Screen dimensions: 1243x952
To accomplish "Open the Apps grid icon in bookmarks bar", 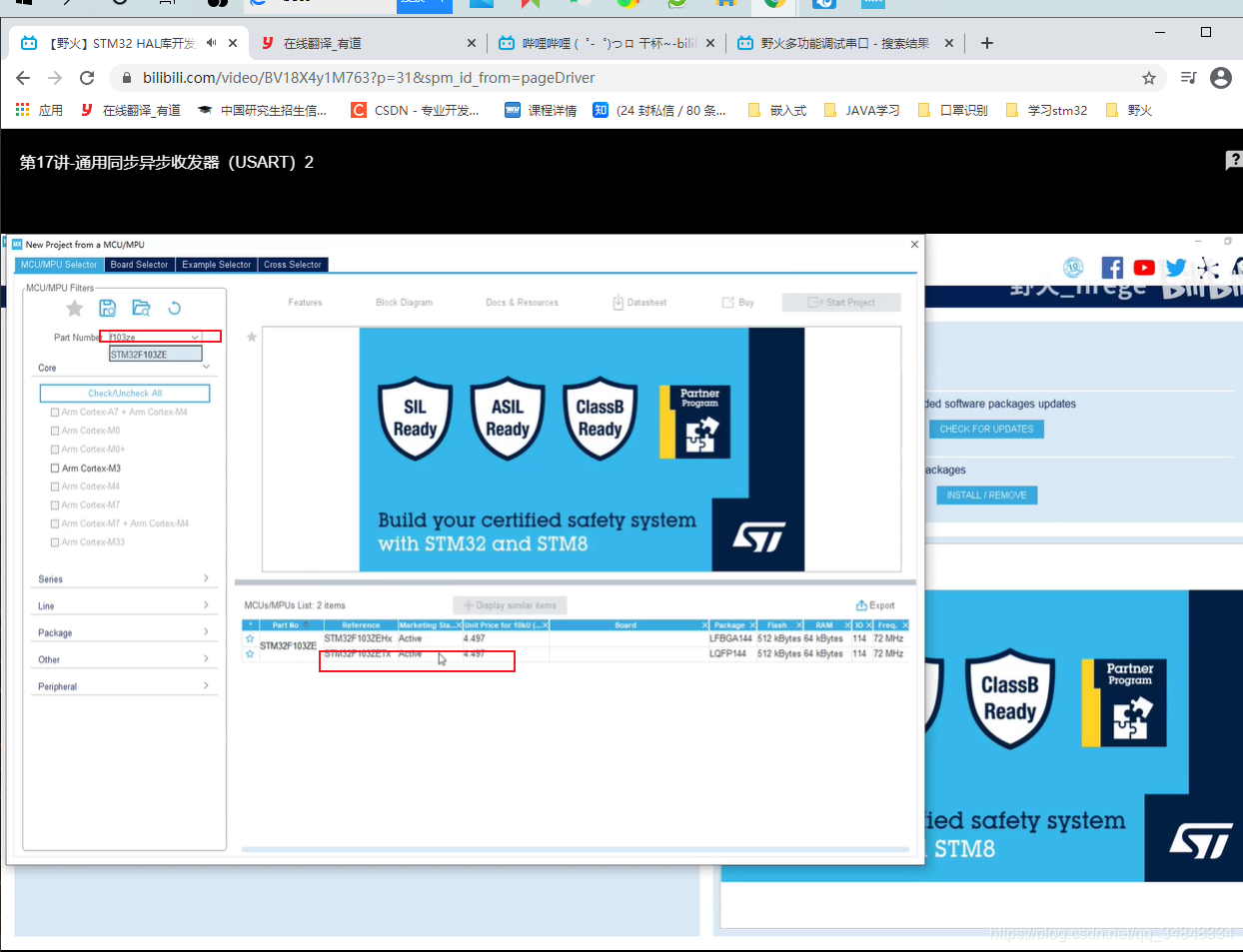I will click(22, 110).
